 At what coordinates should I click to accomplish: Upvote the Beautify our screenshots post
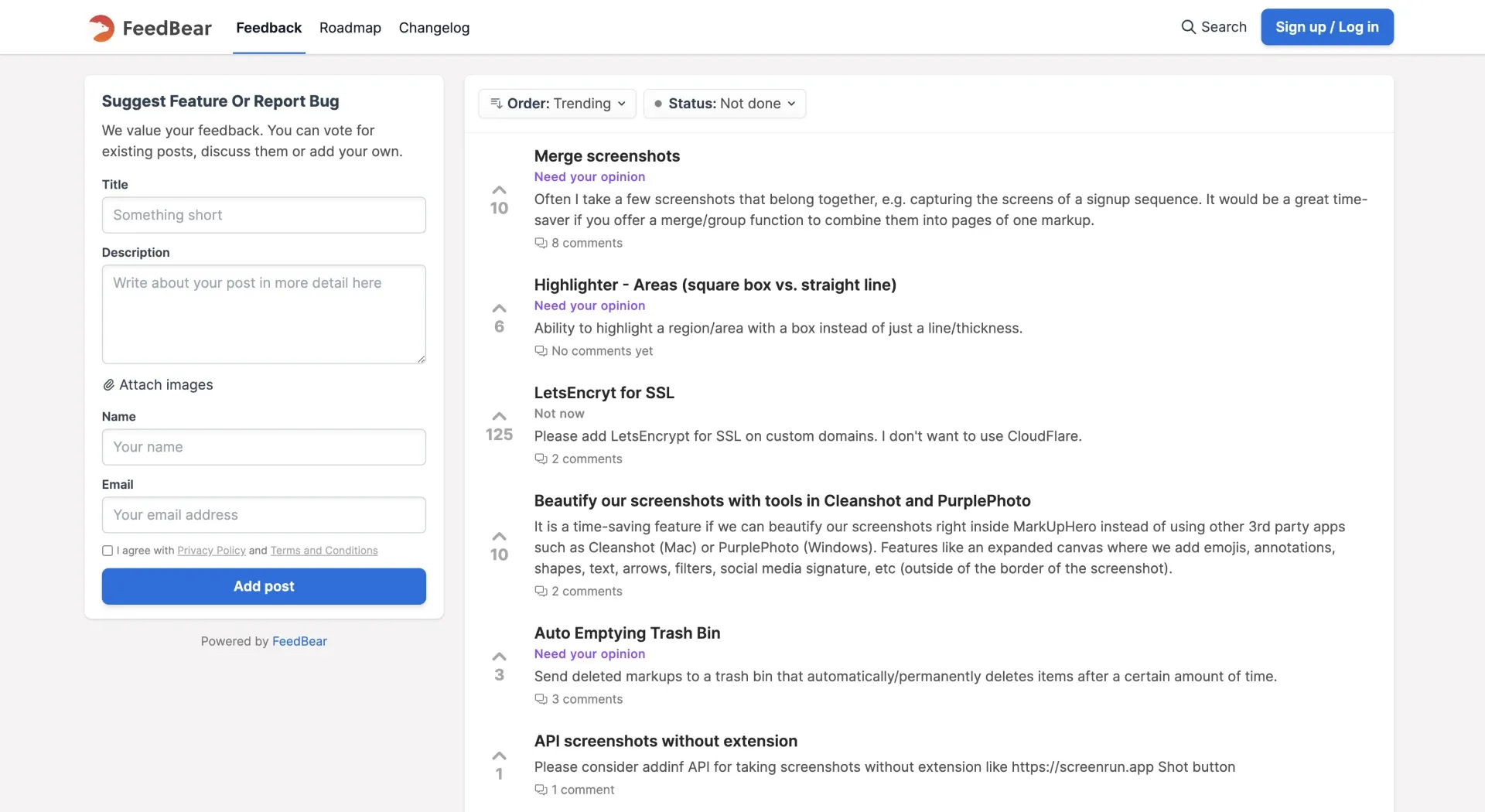tap(500, 536)
